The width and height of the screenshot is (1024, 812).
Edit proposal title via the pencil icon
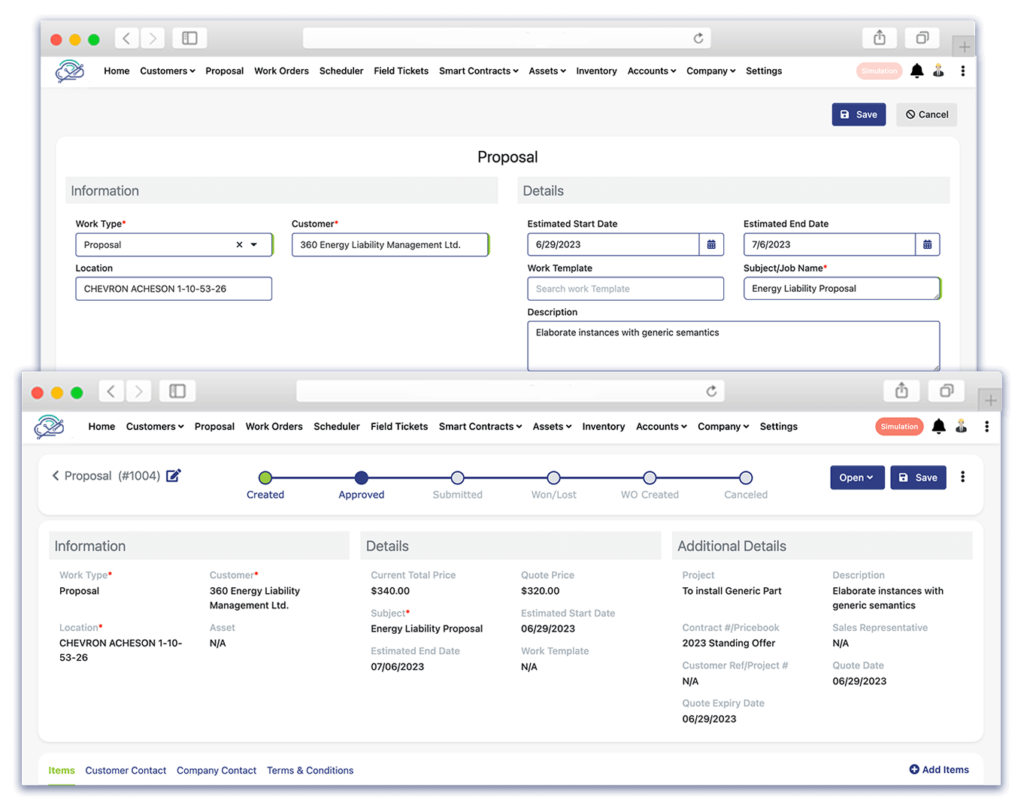pyautogui.click(x=172, y=476)
